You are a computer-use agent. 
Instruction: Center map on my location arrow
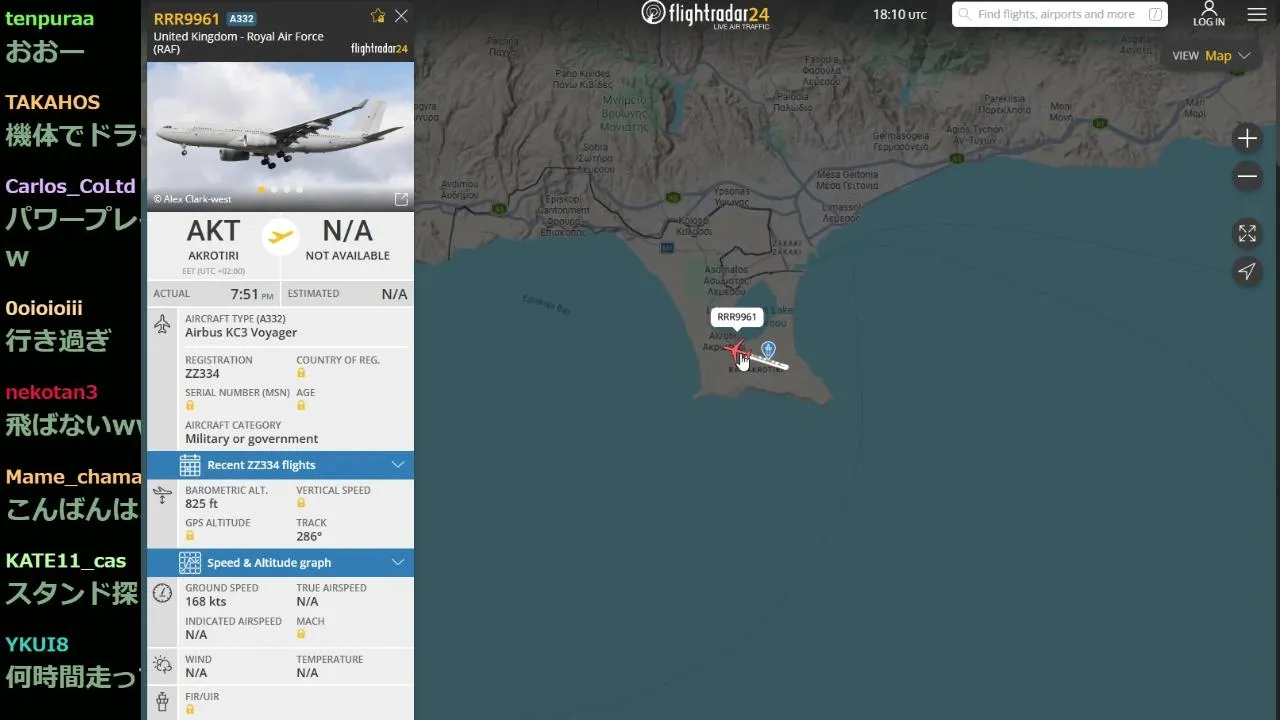[x=1247, y=271]
